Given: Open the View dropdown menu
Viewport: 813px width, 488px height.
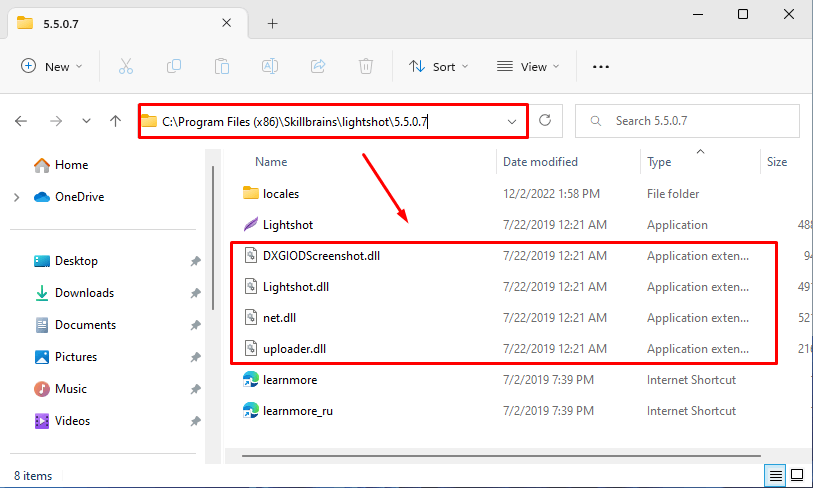Looking at the screenshot, I should click(x=528, y=66).
